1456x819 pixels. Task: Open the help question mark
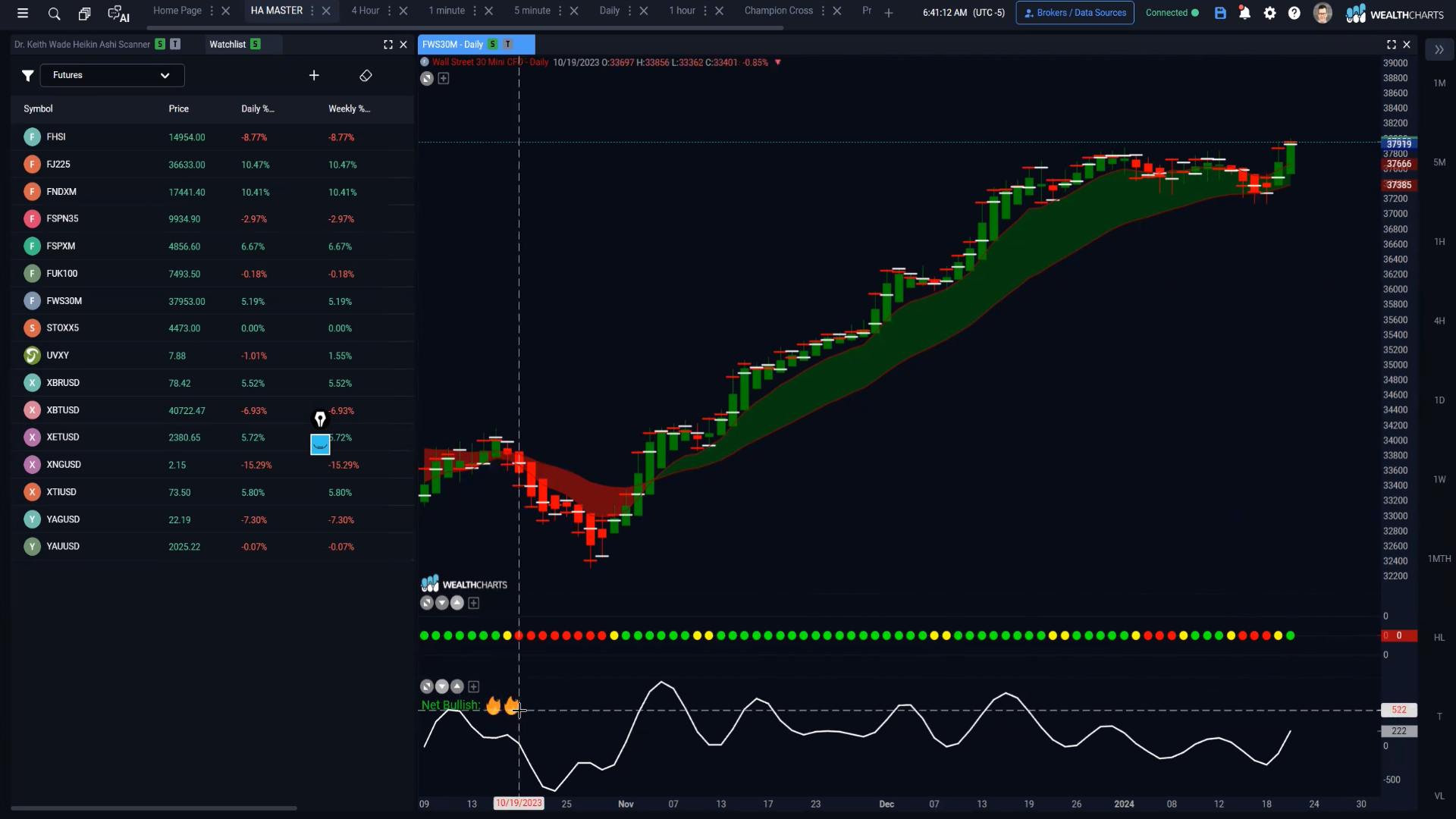[x=1294, y=13]
